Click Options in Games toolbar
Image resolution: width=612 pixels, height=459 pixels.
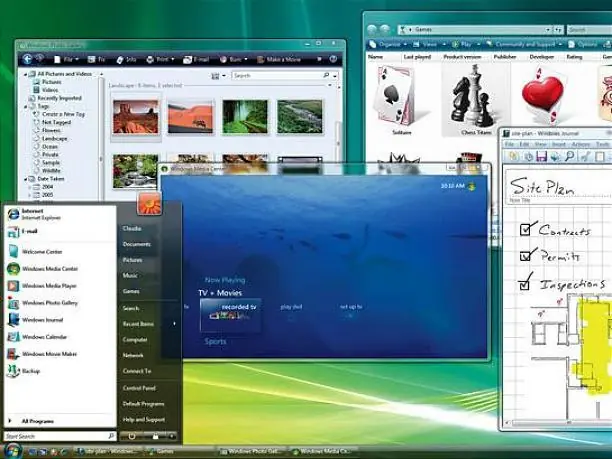click(583, 44)
